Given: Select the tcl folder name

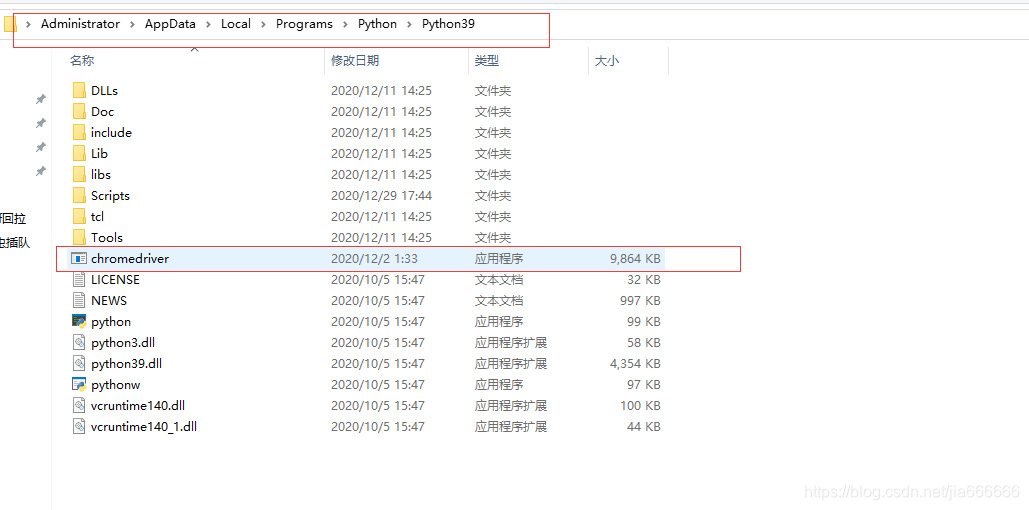Looking at the screenshot, I should click(98, 217).
